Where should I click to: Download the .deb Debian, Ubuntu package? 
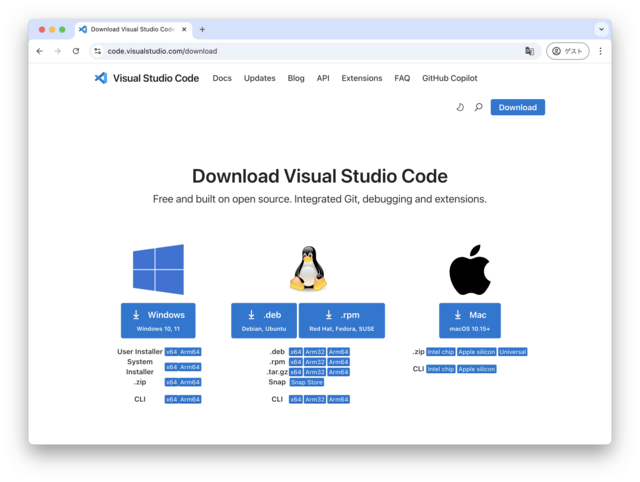[264, 320]
